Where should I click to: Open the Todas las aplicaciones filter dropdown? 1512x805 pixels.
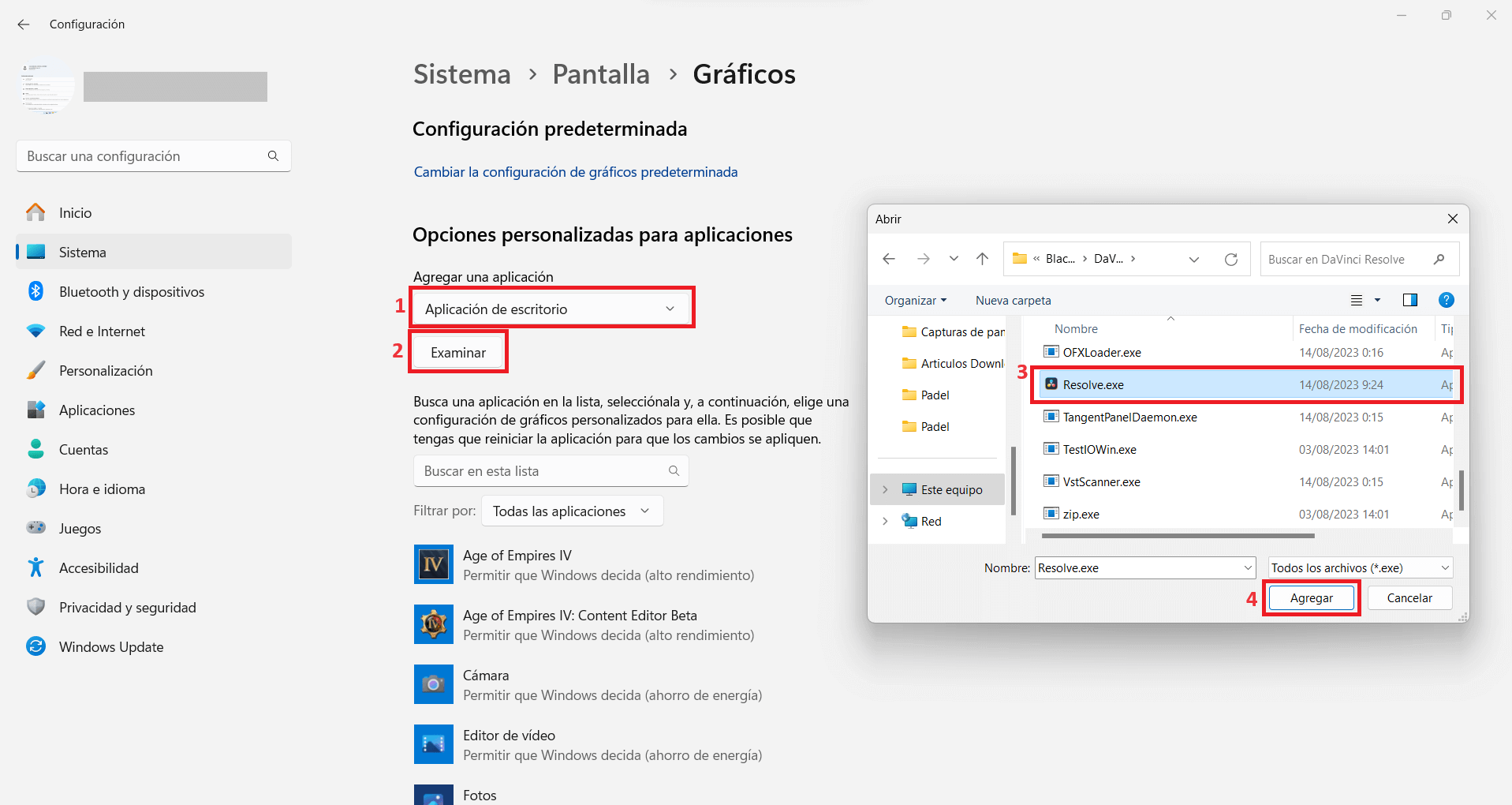573,511
